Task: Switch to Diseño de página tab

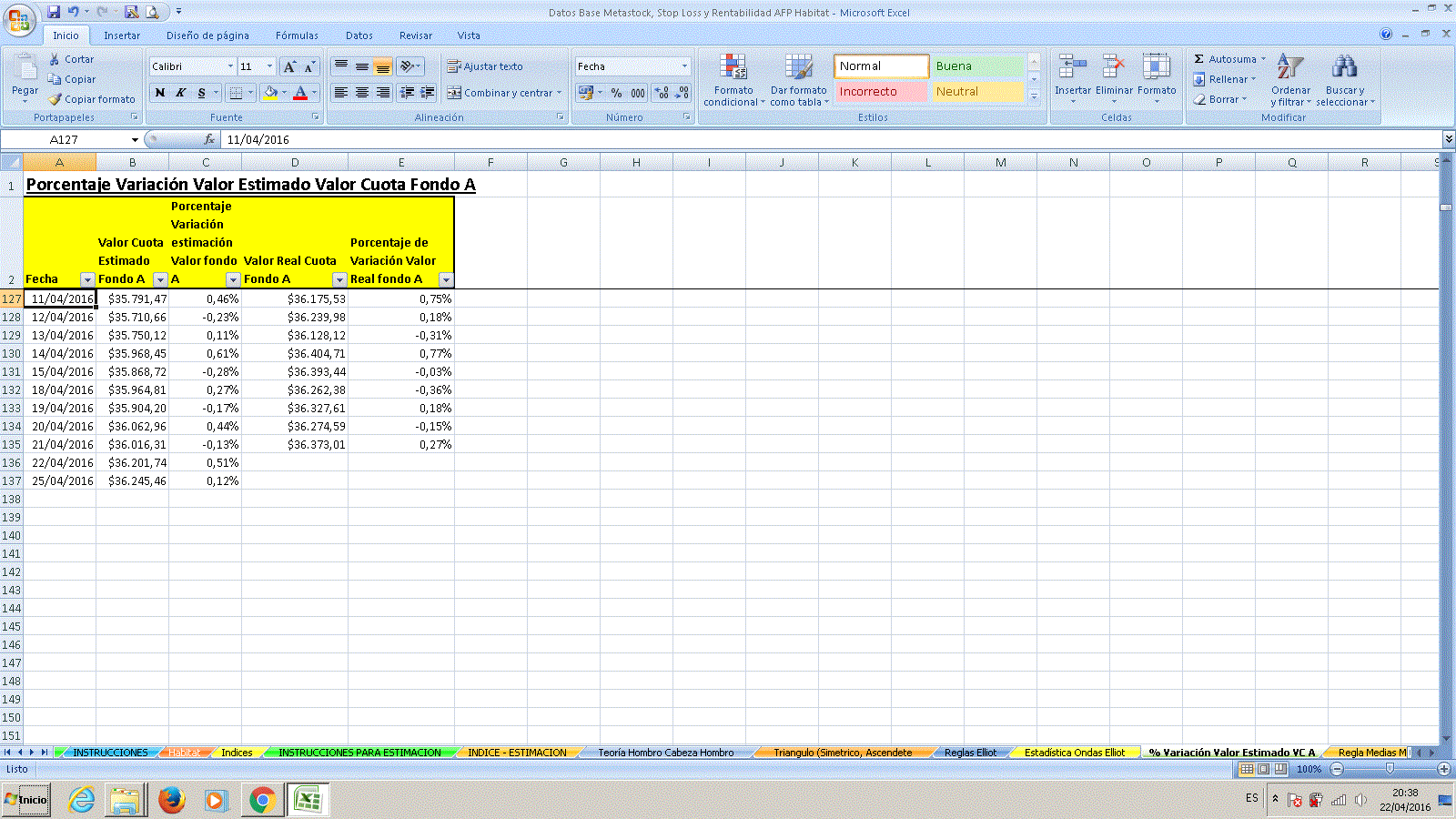Action: click(x=207, y=35)
